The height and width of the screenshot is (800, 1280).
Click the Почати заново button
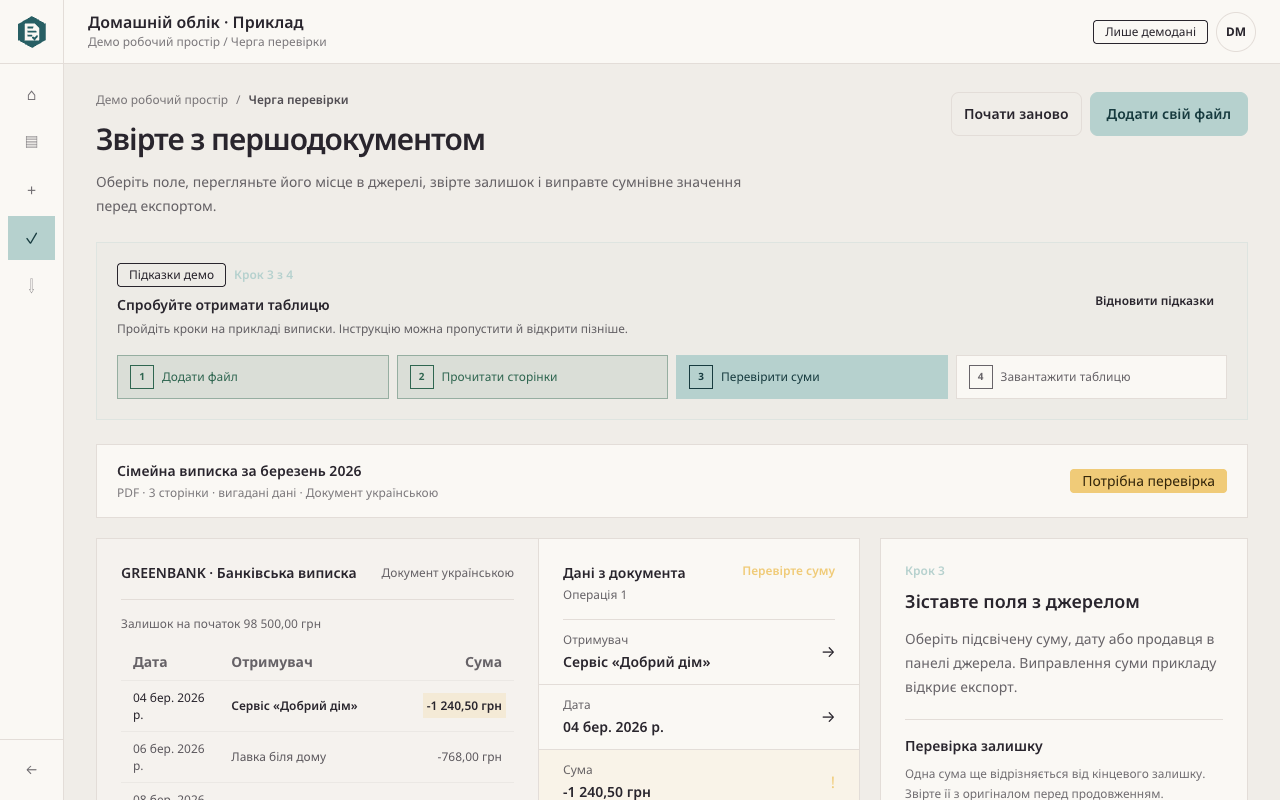click(x=1016, y=114)
